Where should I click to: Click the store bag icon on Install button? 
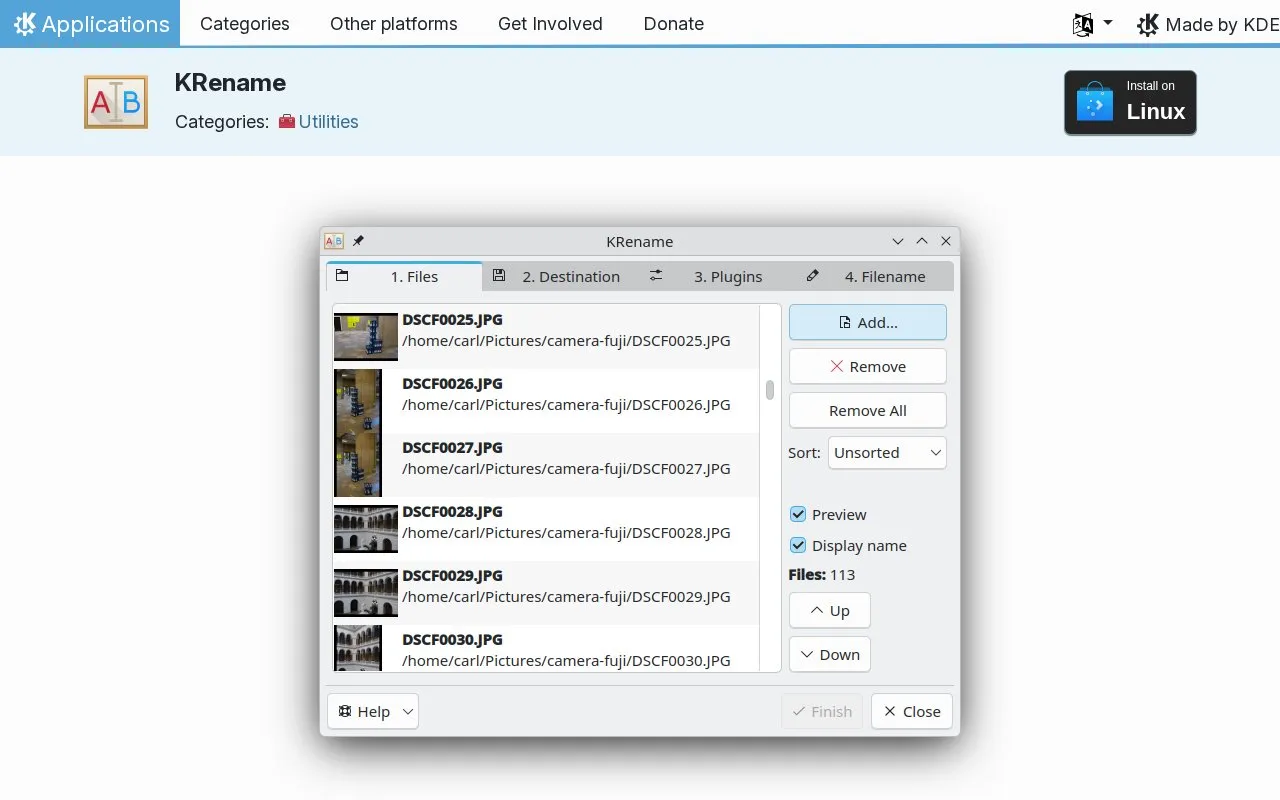pyautogui.click(x=1094, y=102)
